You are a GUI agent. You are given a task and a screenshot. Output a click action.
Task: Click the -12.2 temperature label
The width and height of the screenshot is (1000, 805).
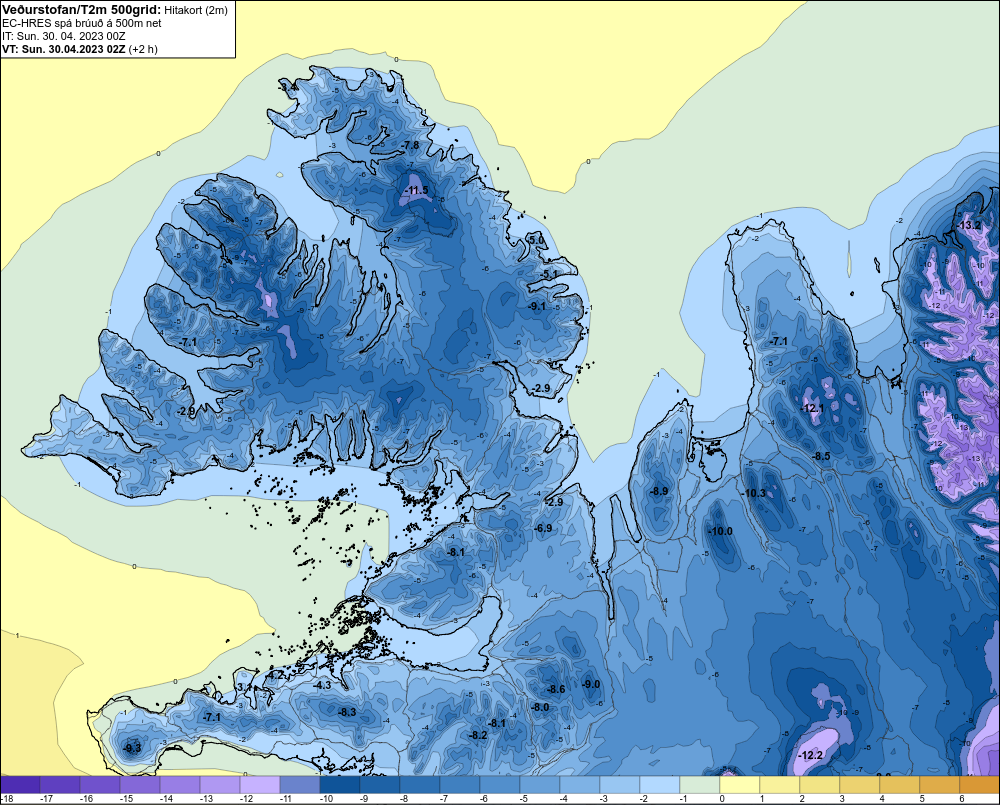tap(811, 755)
